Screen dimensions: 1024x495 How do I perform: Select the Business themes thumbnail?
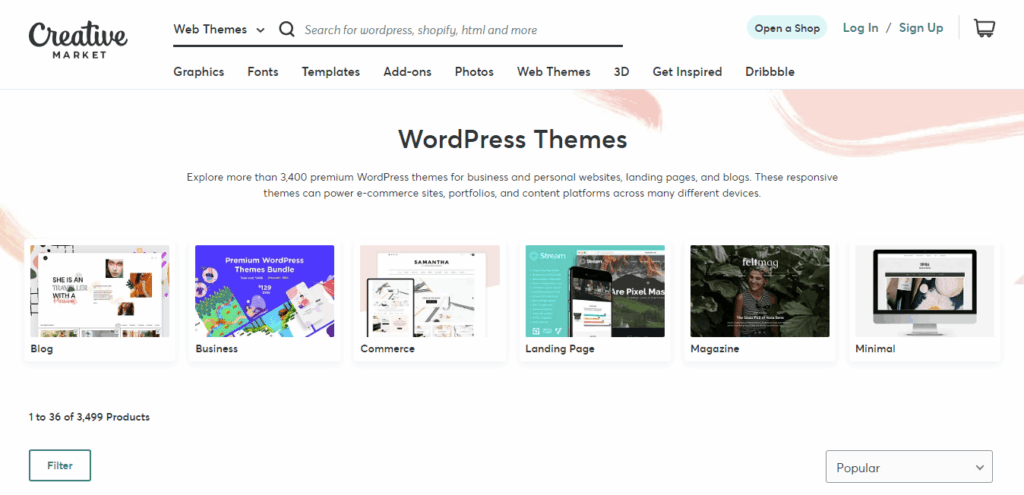point(265,291)
